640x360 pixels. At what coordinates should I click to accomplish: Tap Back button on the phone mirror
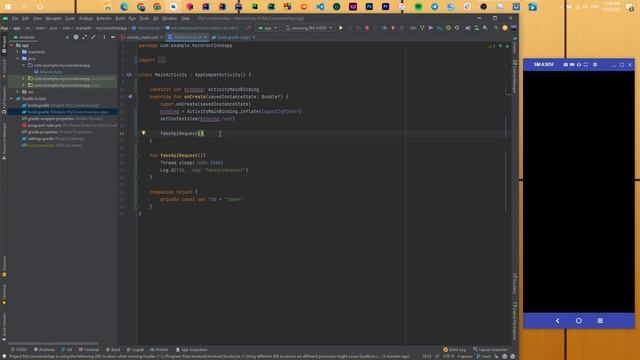click(558, 321)
